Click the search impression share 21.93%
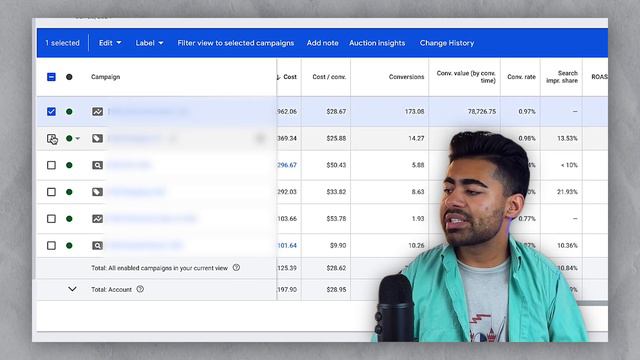 coord(567,192)
